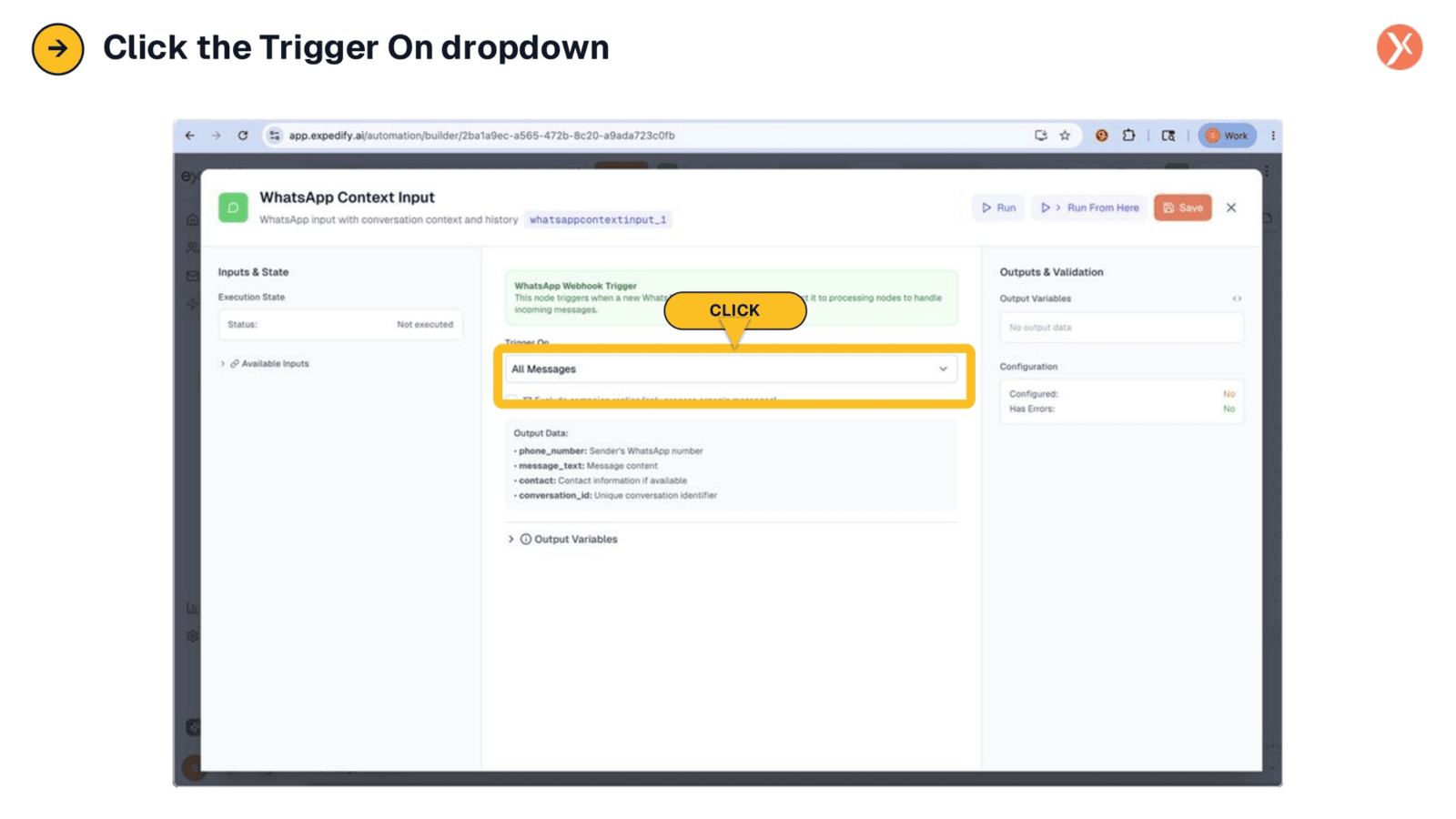Click the WhatsApp Webhook Trigger heading
The height and width of the screenshot is (819, 1456).
coord(575,286)
